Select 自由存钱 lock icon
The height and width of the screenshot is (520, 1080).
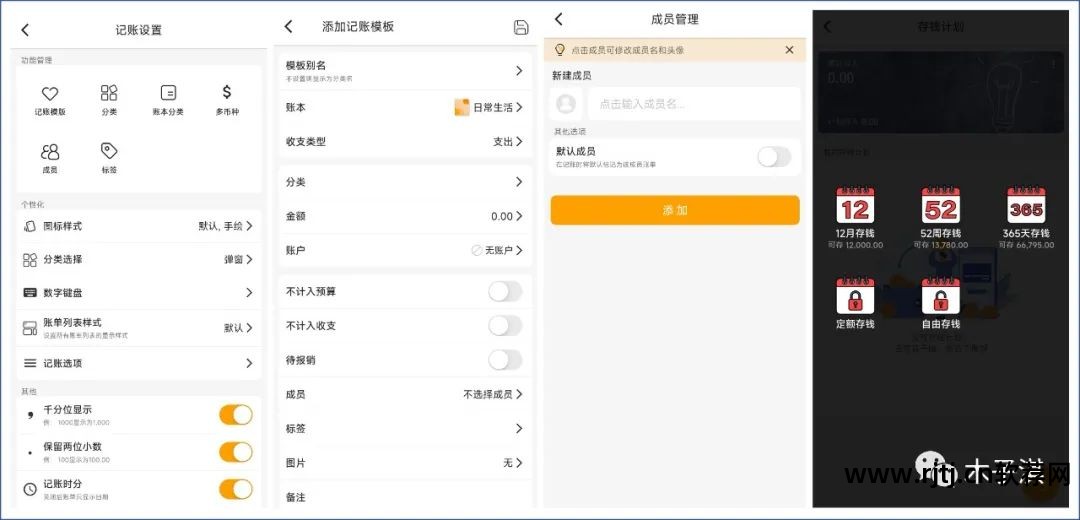pyautogui.click(x=940, y=297)
